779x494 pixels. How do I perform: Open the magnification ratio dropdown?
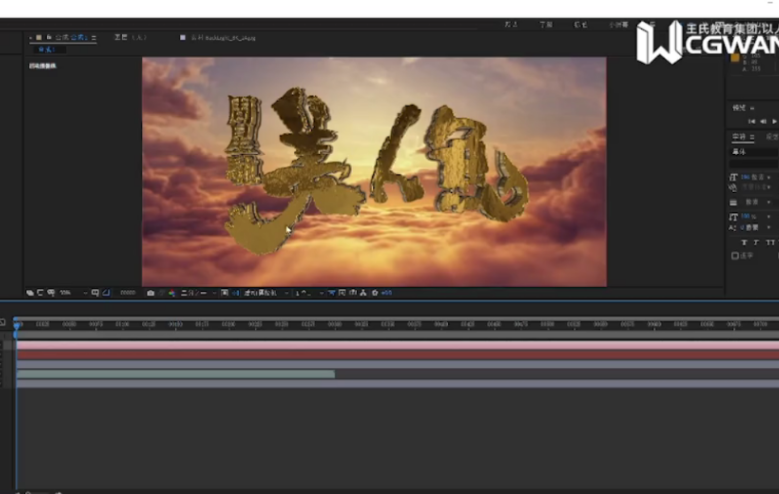73,293
